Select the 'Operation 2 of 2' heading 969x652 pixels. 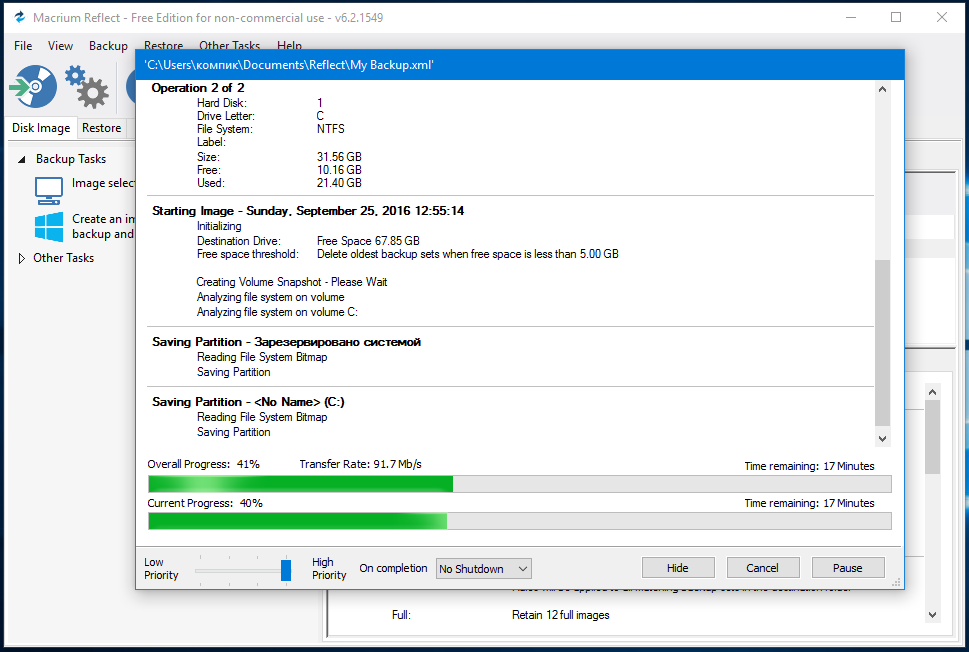coord(198,88)
